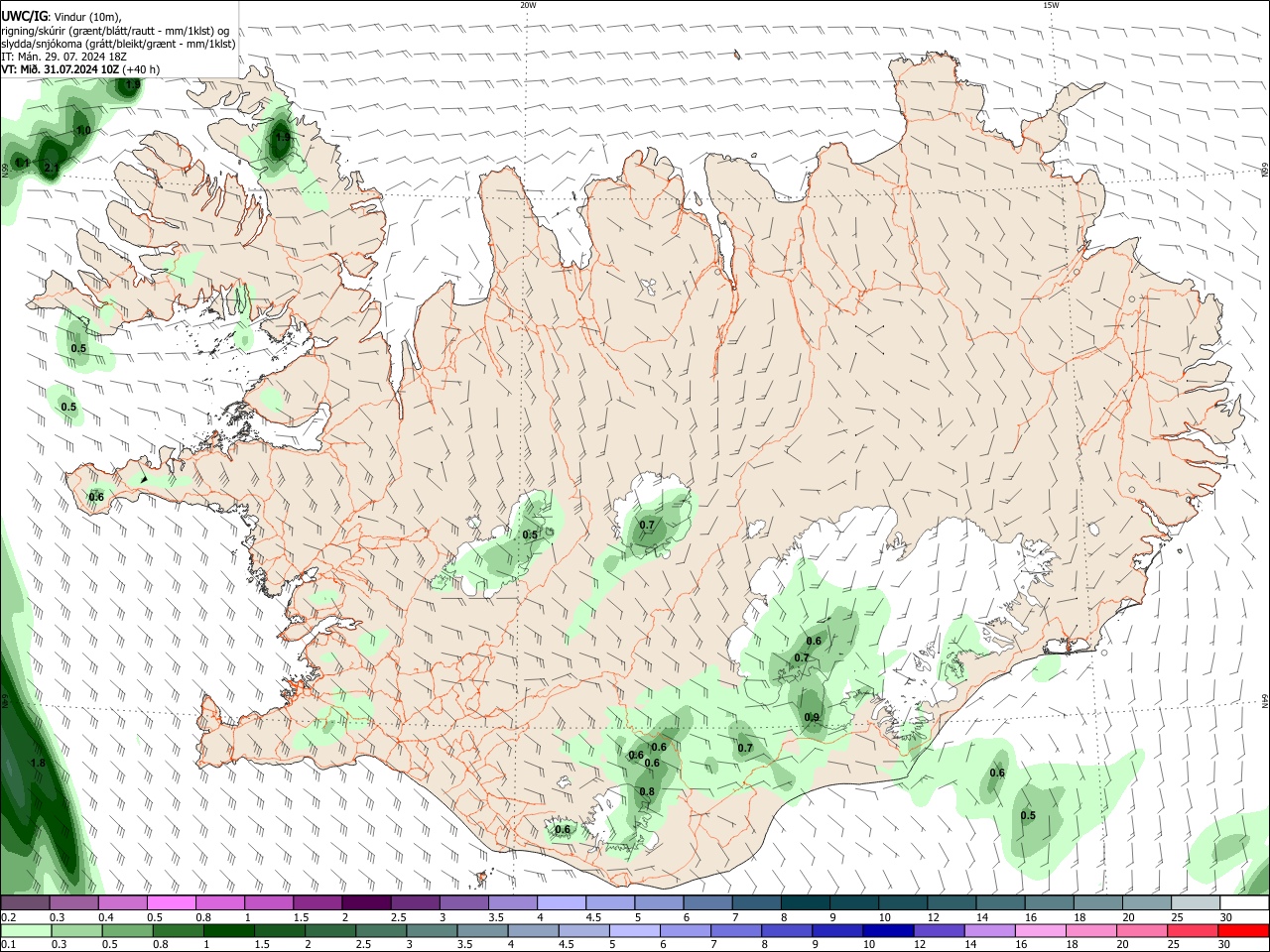Select the 'rigning/skúrir' description line
Viewport: 1270px width, 952px height.
point(115,31)
